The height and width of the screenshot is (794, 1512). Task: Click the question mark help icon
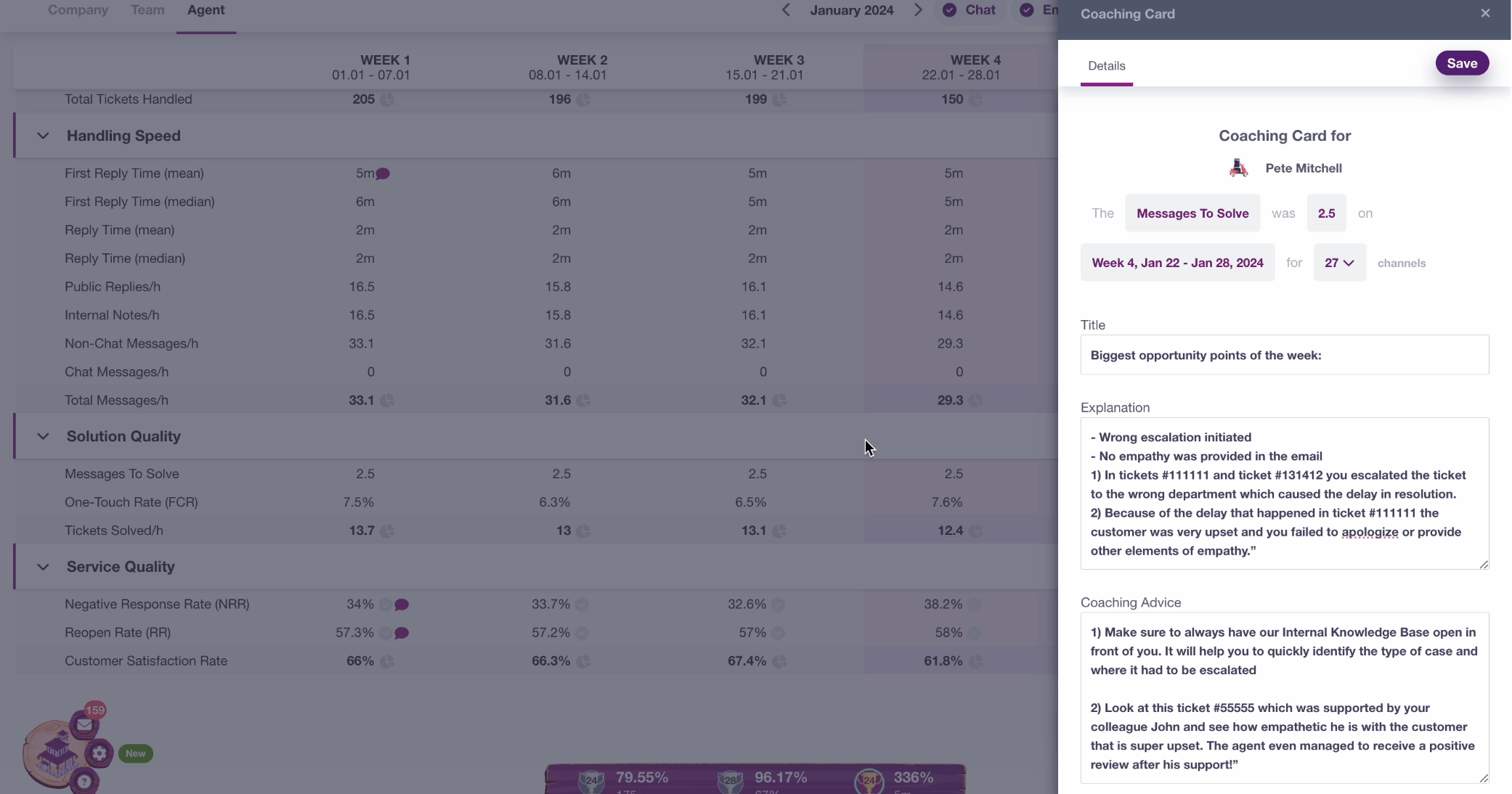tap(84, 782)
